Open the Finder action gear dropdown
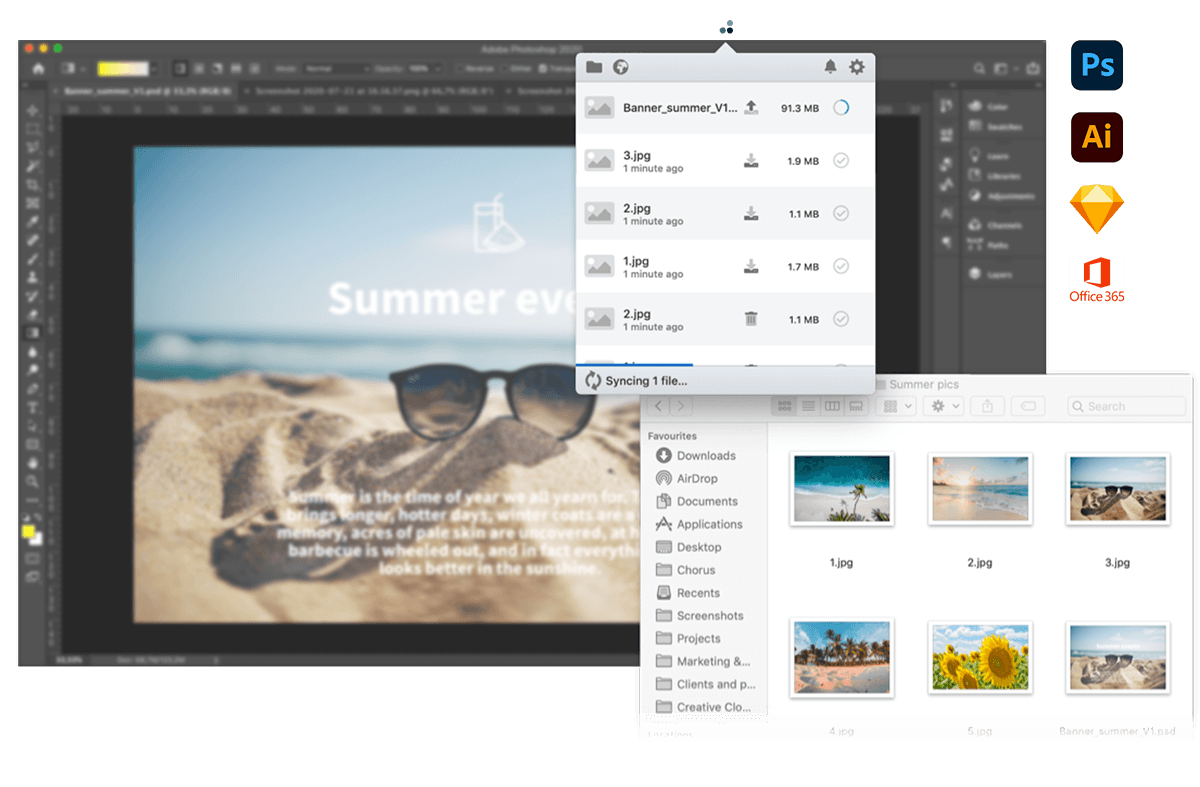Viewport: 1200px width, 787px height. 943,406
